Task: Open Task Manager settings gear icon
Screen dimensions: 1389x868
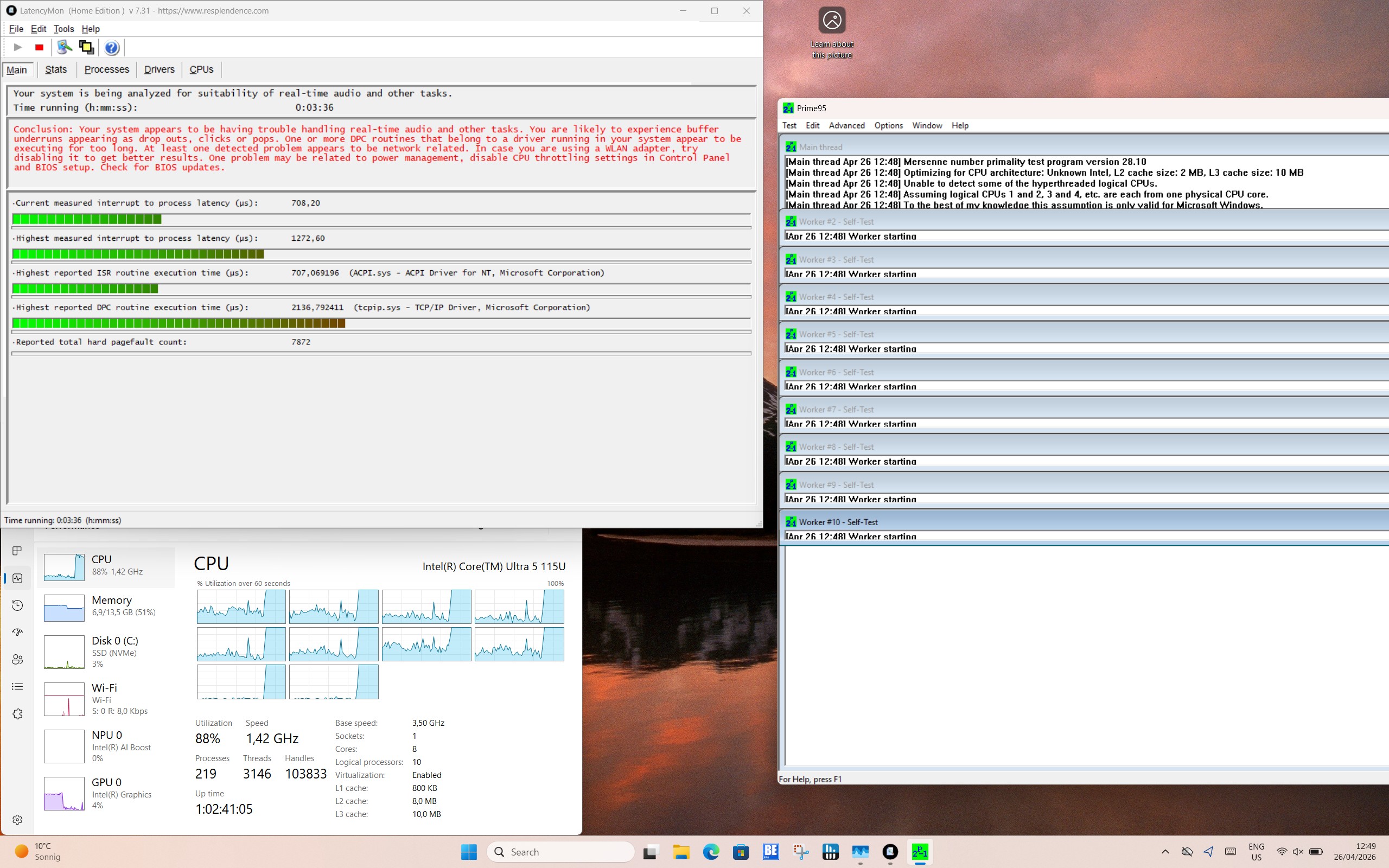Action: click(x=17, y=819)
